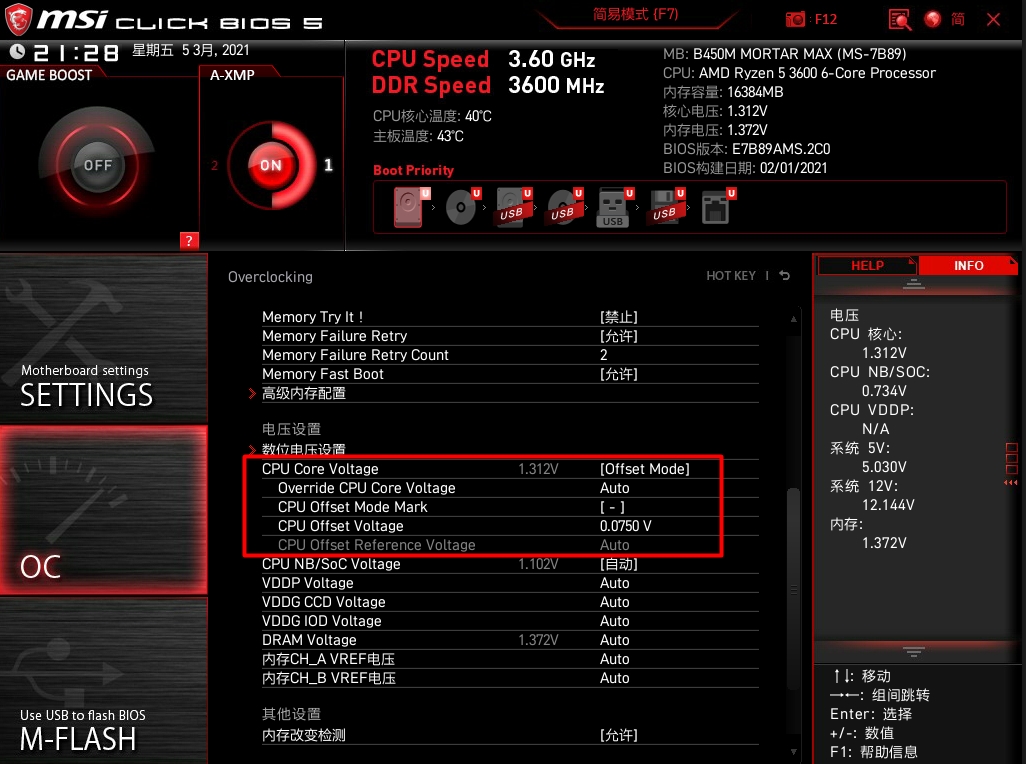
Task: Click the 电压设置 section heading
Action: [x=291, y=429]
